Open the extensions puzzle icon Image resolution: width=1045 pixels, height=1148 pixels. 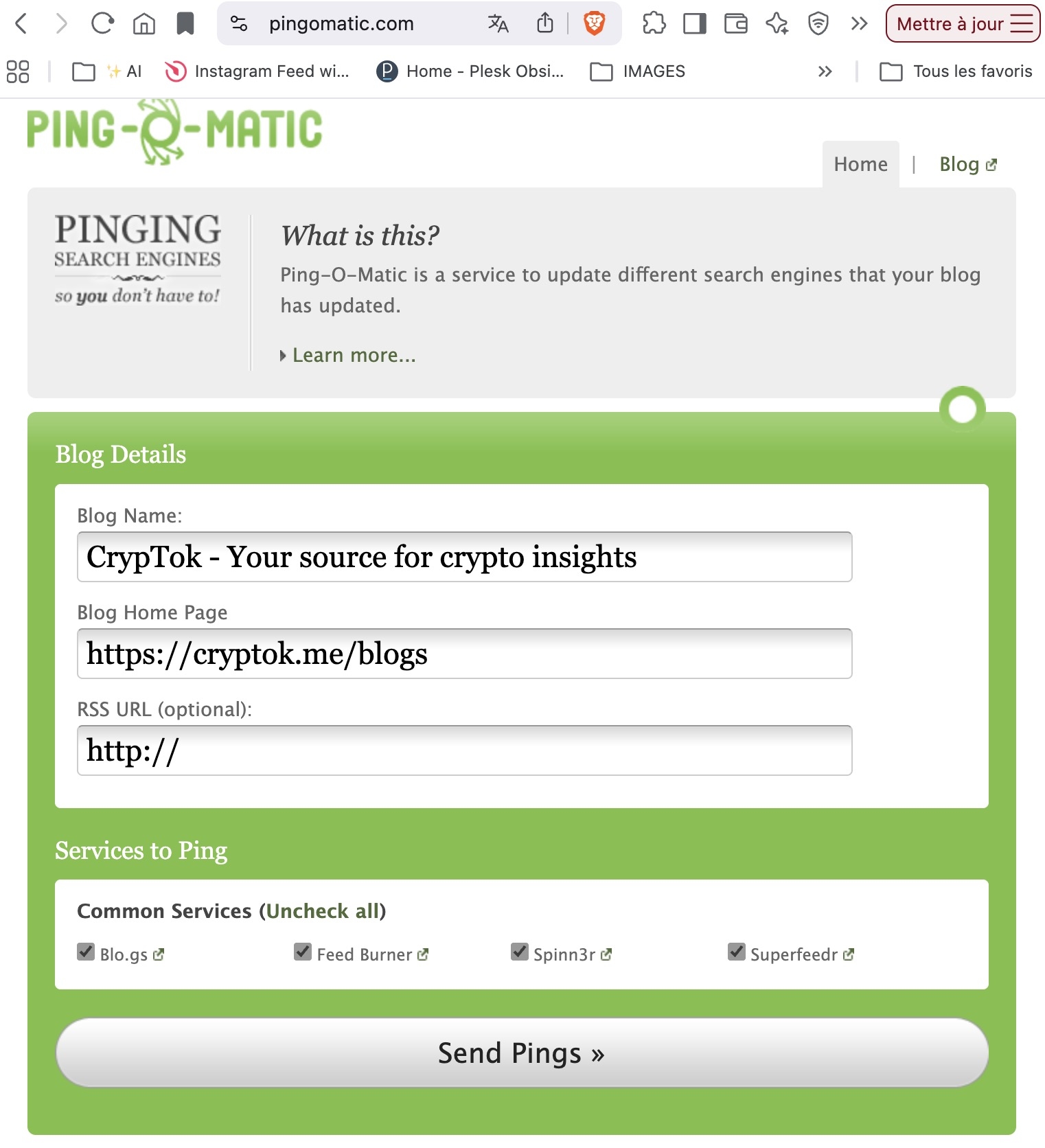click(x=654, y=24)
